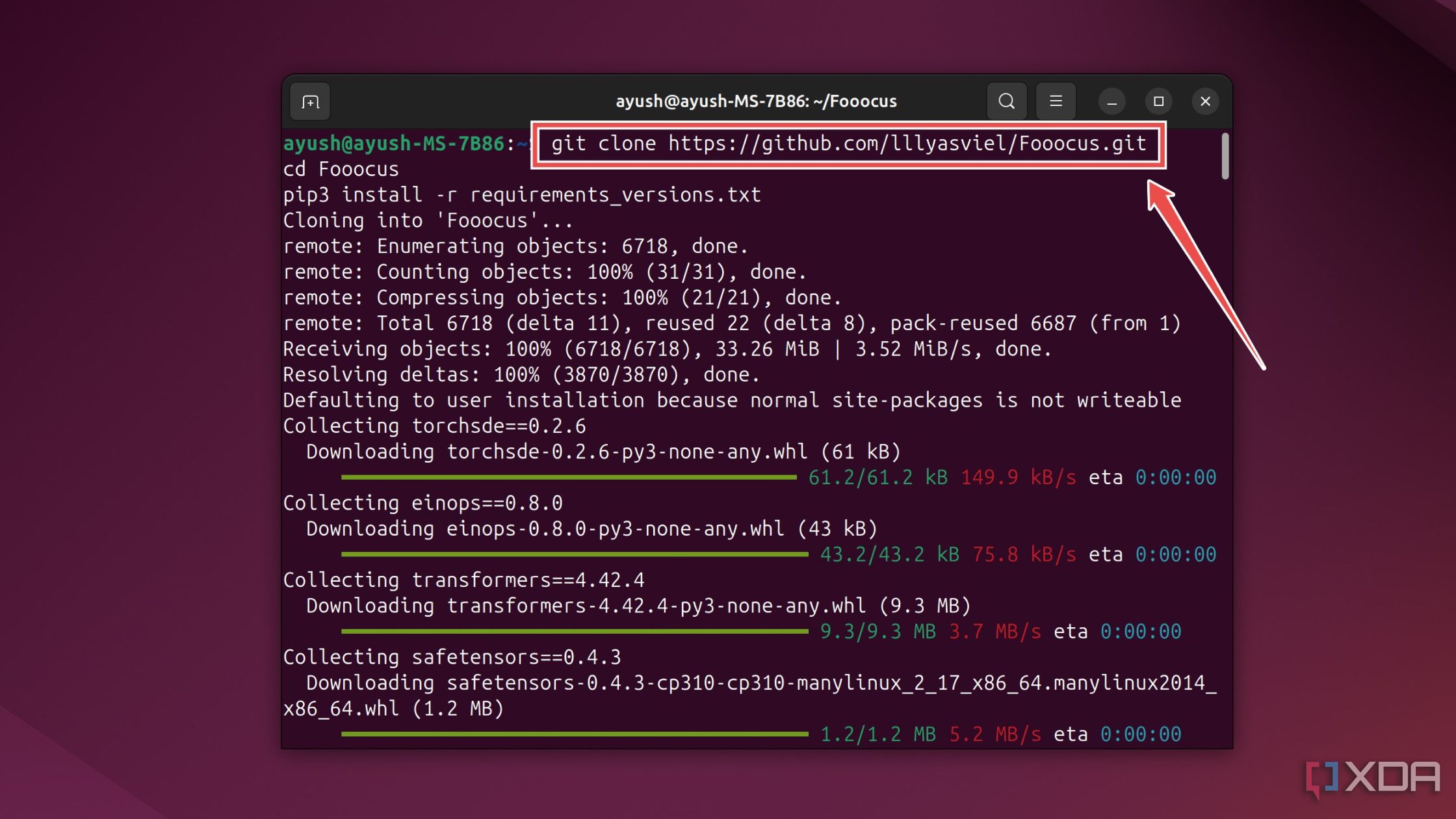Open a new terminal tab
The image size is (1456, 819).
tap(310, 101)
